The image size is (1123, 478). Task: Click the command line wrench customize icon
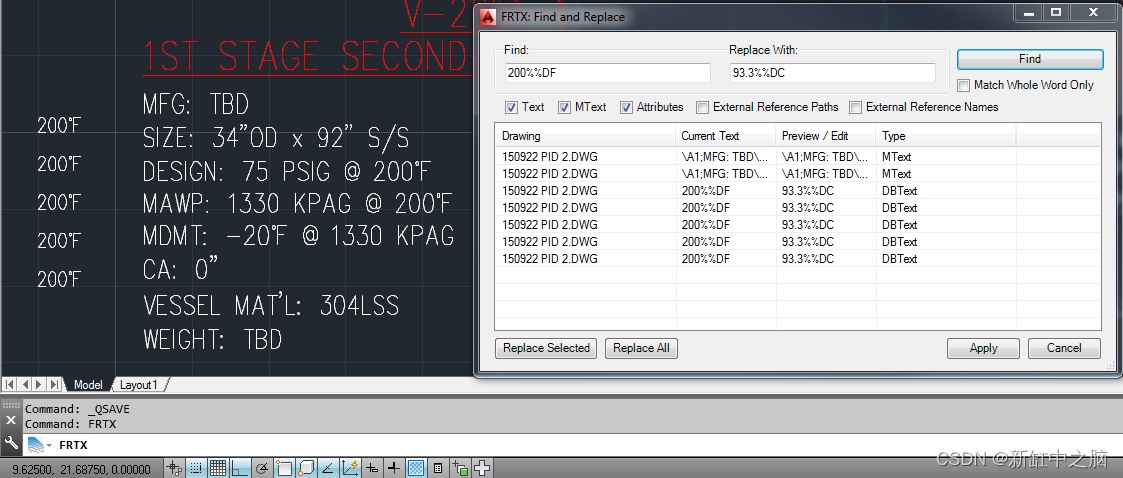(x=11, y=443)
